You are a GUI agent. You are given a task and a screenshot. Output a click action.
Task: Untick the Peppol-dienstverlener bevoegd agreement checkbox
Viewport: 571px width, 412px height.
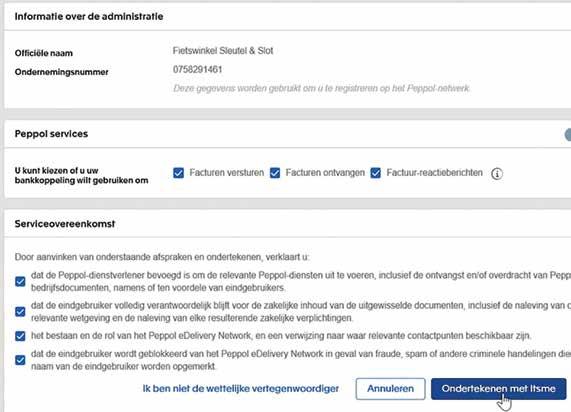[20, 281]
